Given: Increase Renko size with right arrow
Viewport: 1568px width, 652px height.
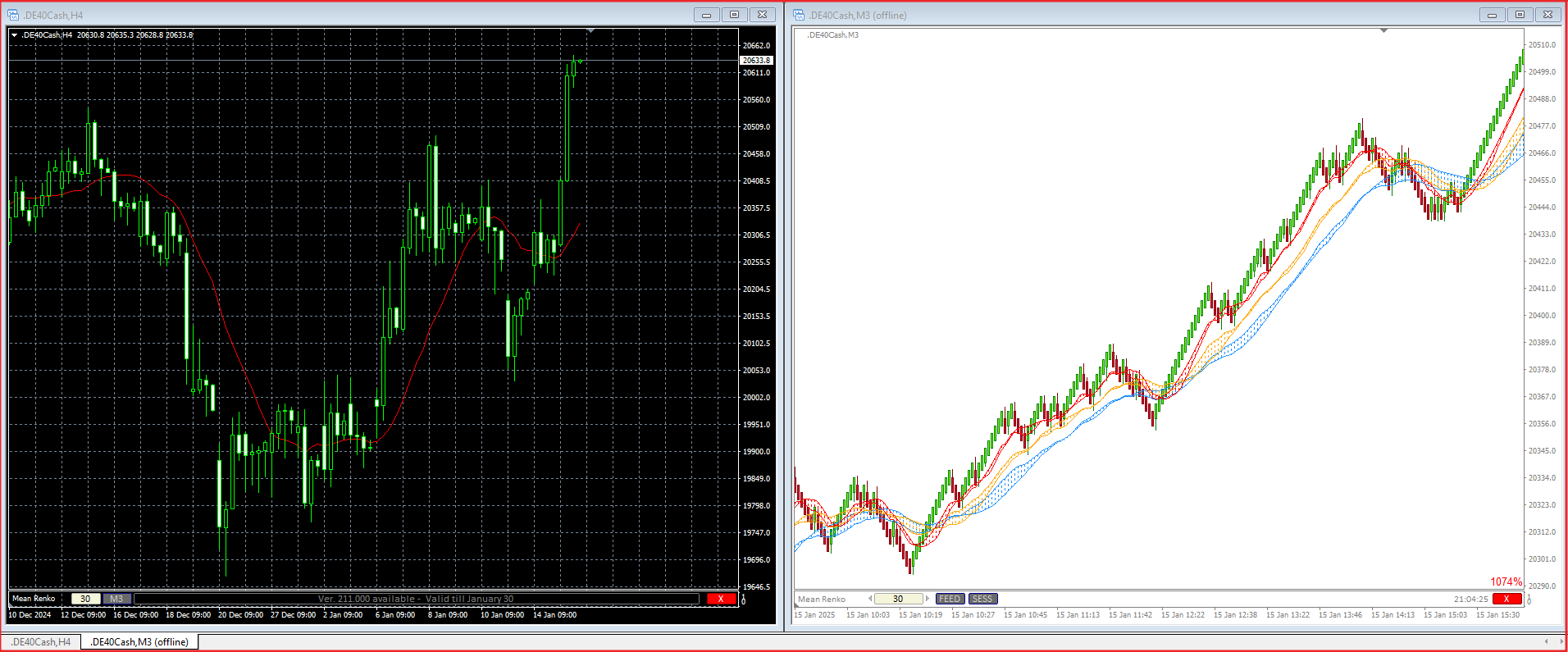Looking at the screenshot, I should [928, 599].
